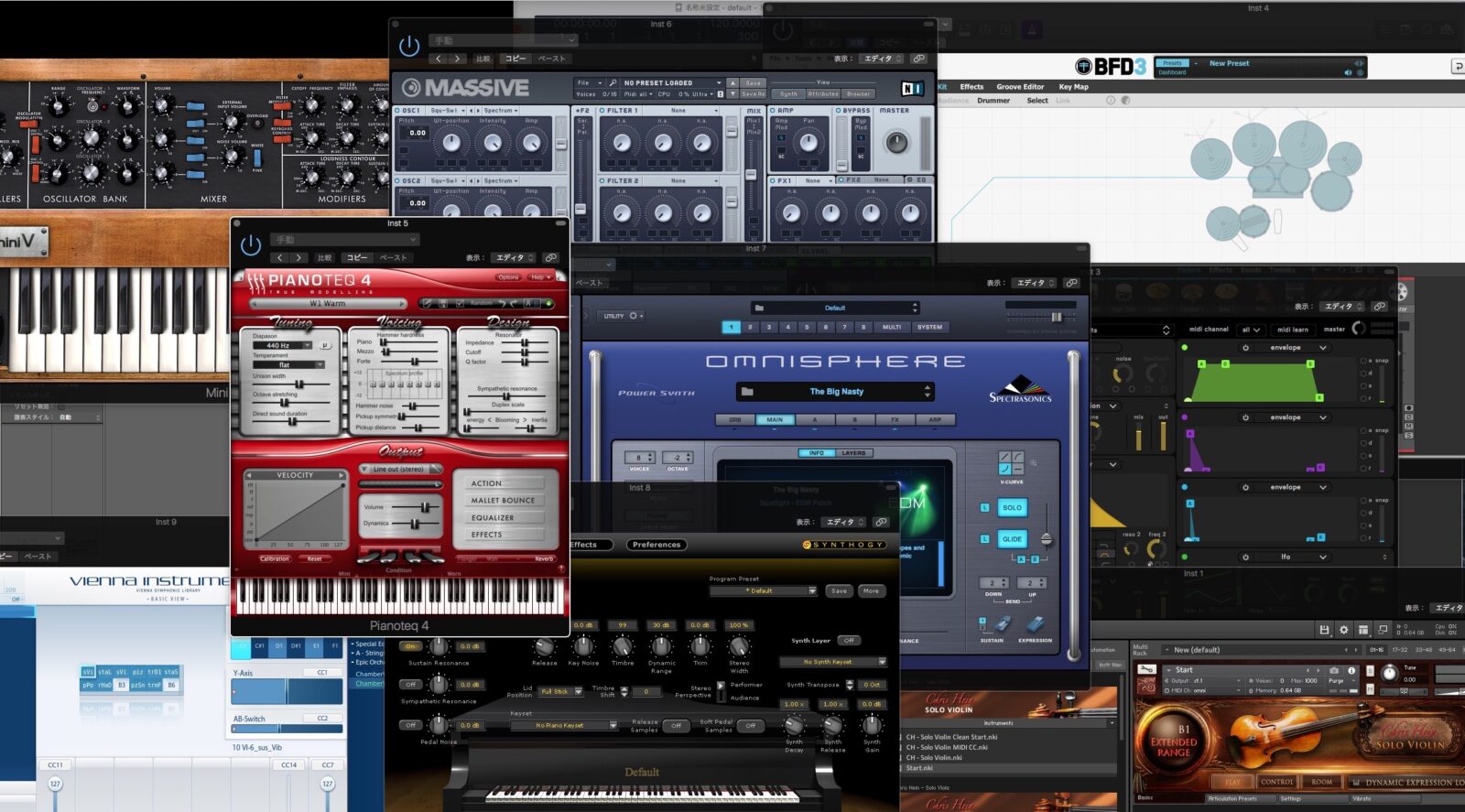The width and height of the screenshot is (1465, 812).
Task: Adjust the Pianoteq Volume slider
Action: coord(425,507)
